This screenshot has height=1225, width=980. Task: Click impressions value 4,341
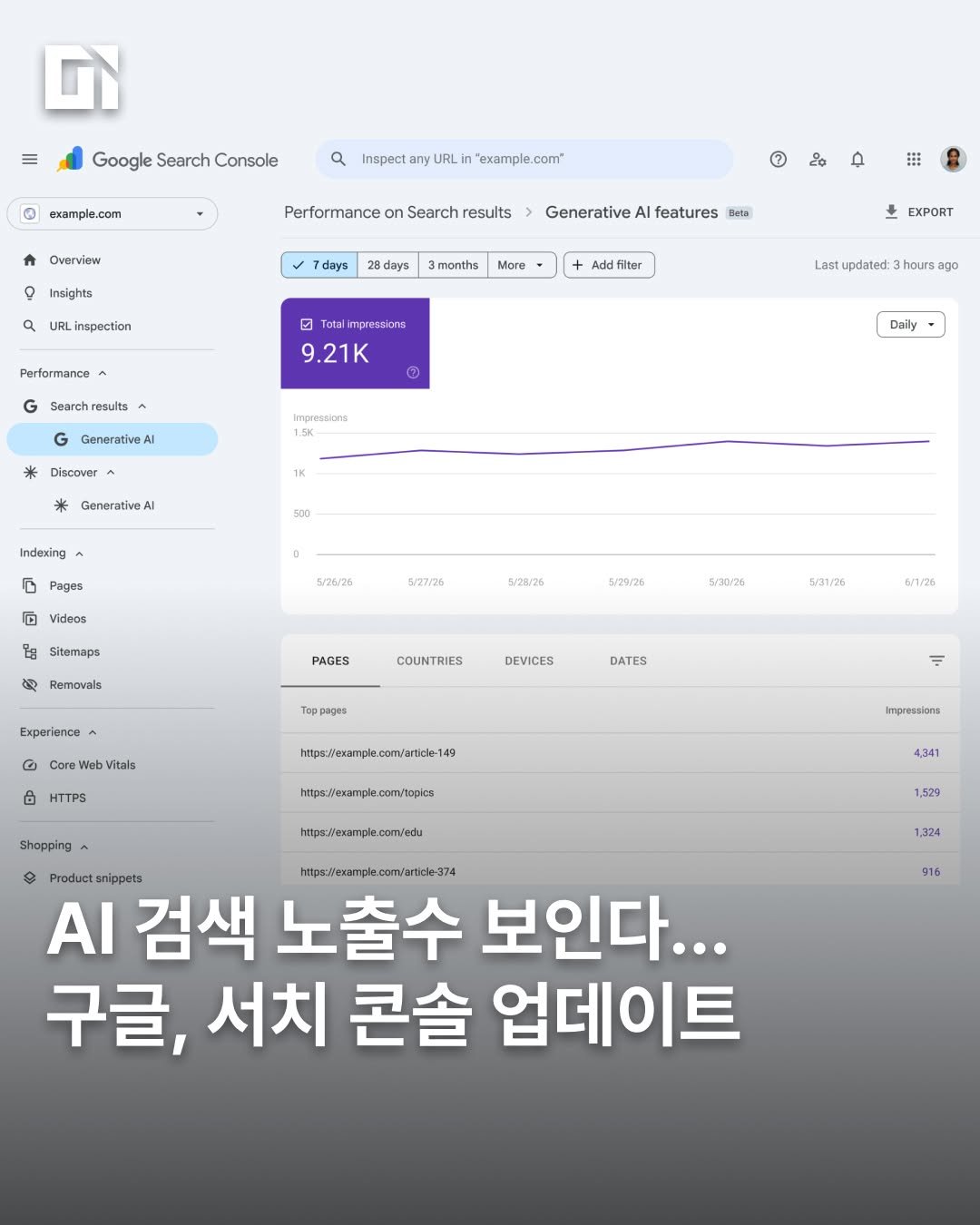[x=926, y=753]
